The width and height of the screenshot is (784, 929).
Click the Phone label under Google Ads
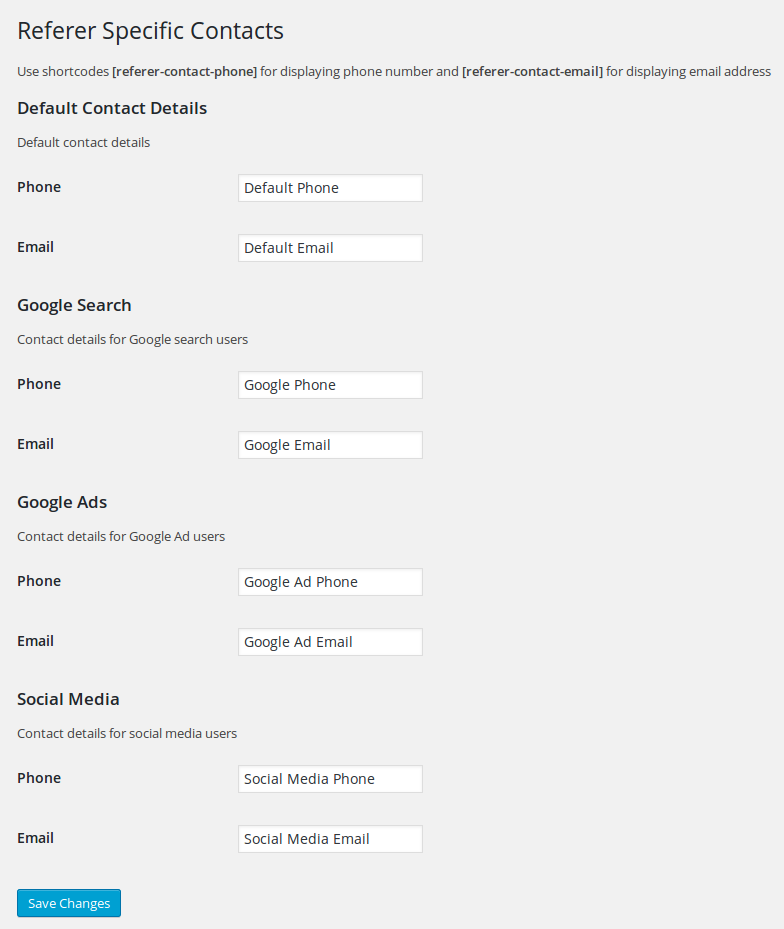pos(39,581)
